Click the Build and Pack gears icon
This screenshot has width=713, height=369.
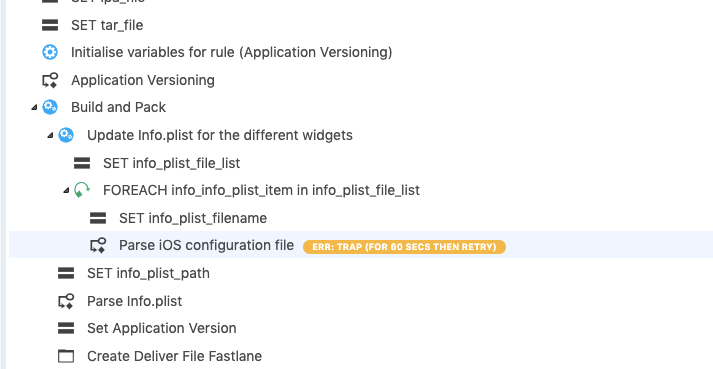(50, 107)
